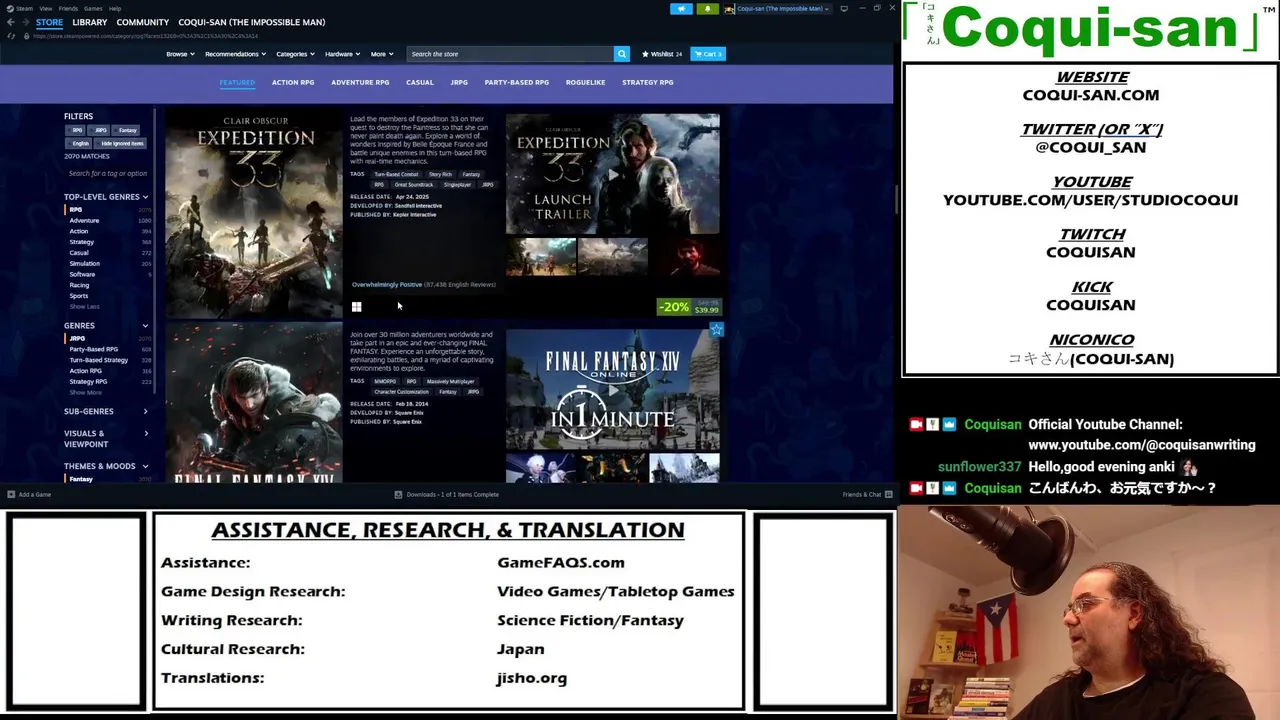Click the padlock icon next to URL
The image size is (1280, 720).
(26, 35)
